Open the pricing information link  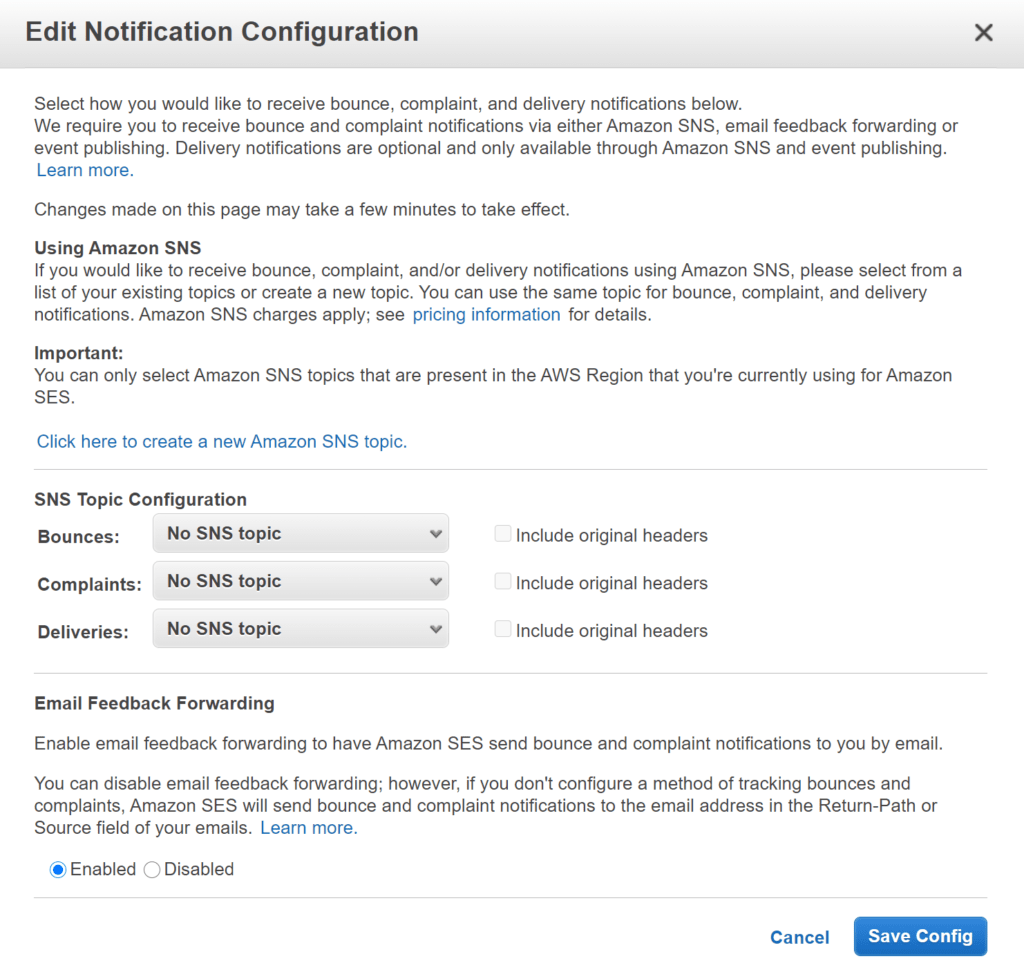click(486, 314)
